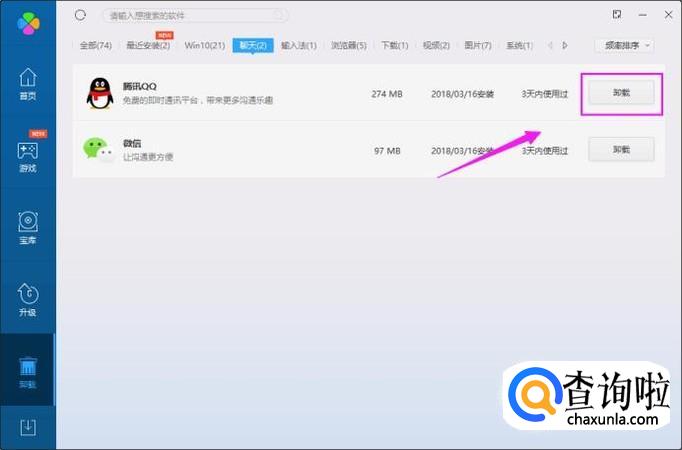Switch to the 全部(74) tab
This screenshot has height=450, width=682.
(96, 45)
